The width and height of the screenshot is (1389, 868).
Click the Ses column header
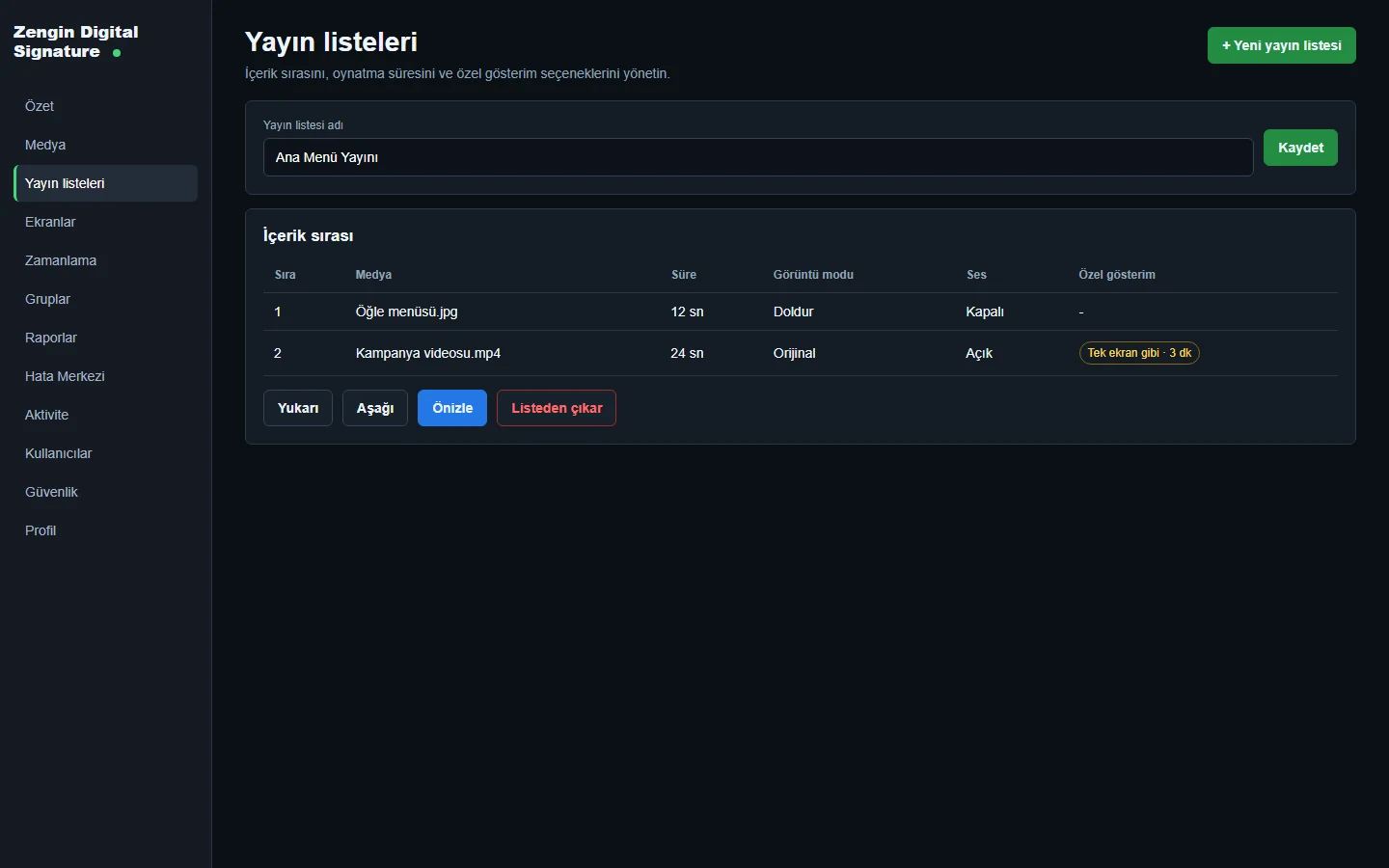(x=976, y=275)
